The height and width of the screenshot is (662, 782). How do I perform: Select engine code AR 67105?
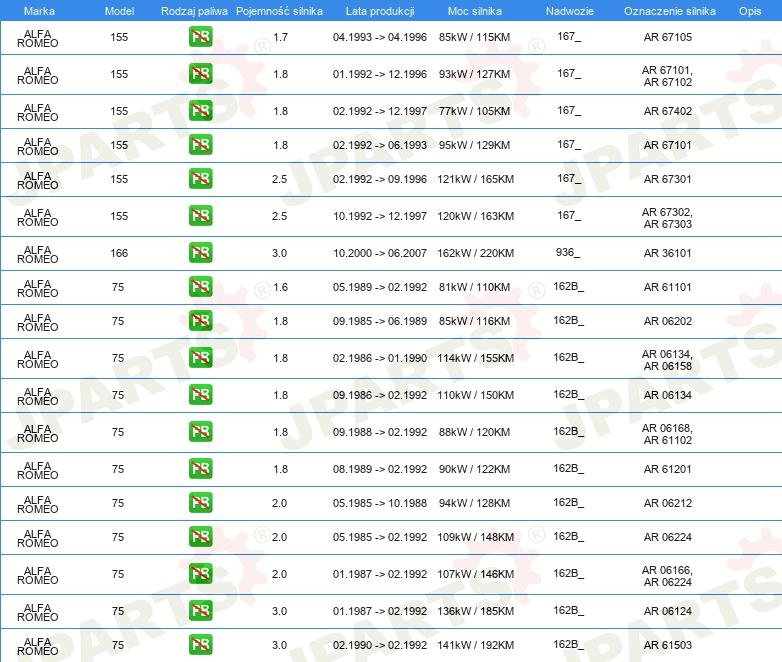(667, 37)
